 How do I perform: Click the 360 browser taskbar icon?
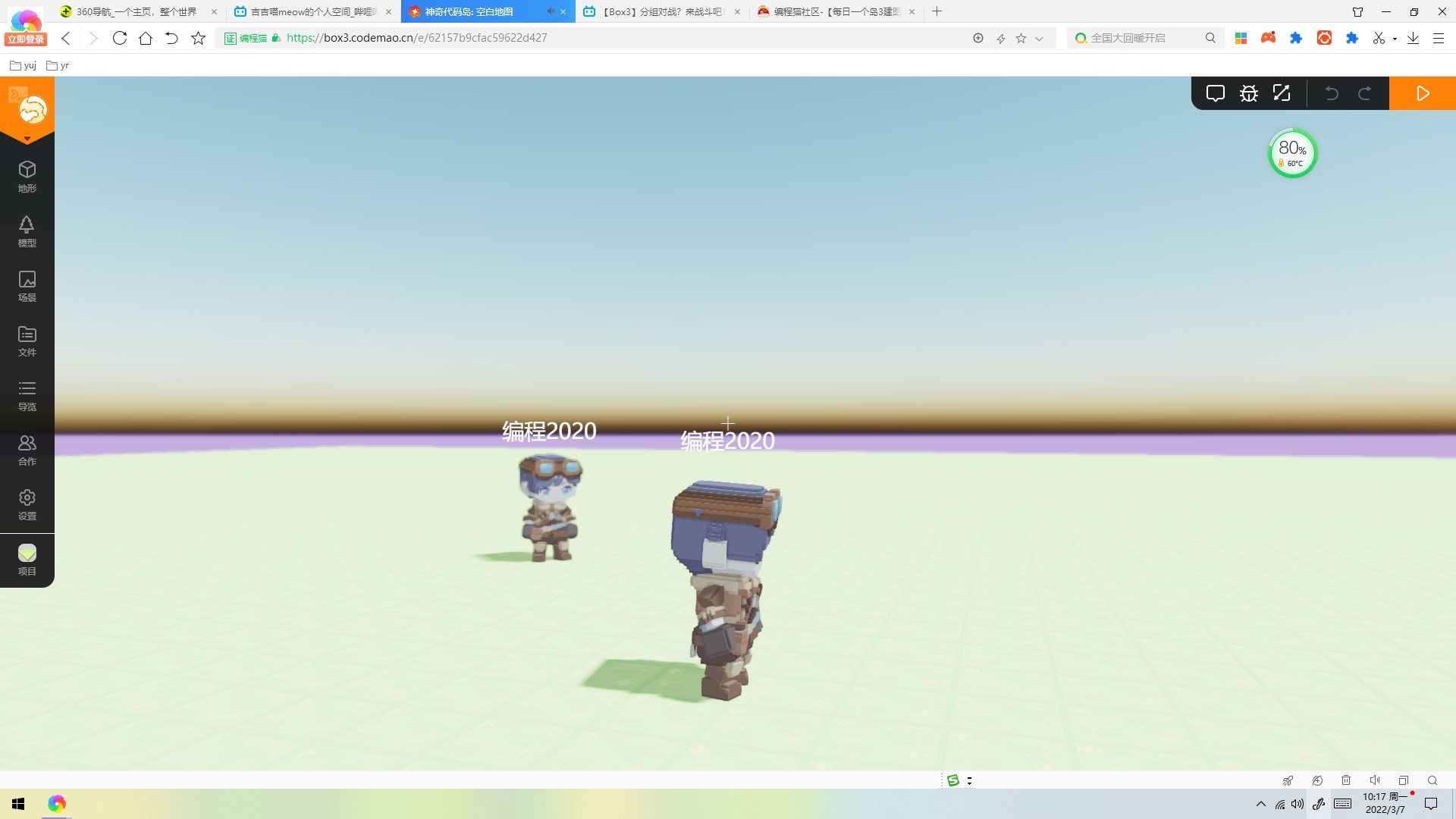(57, 804)
